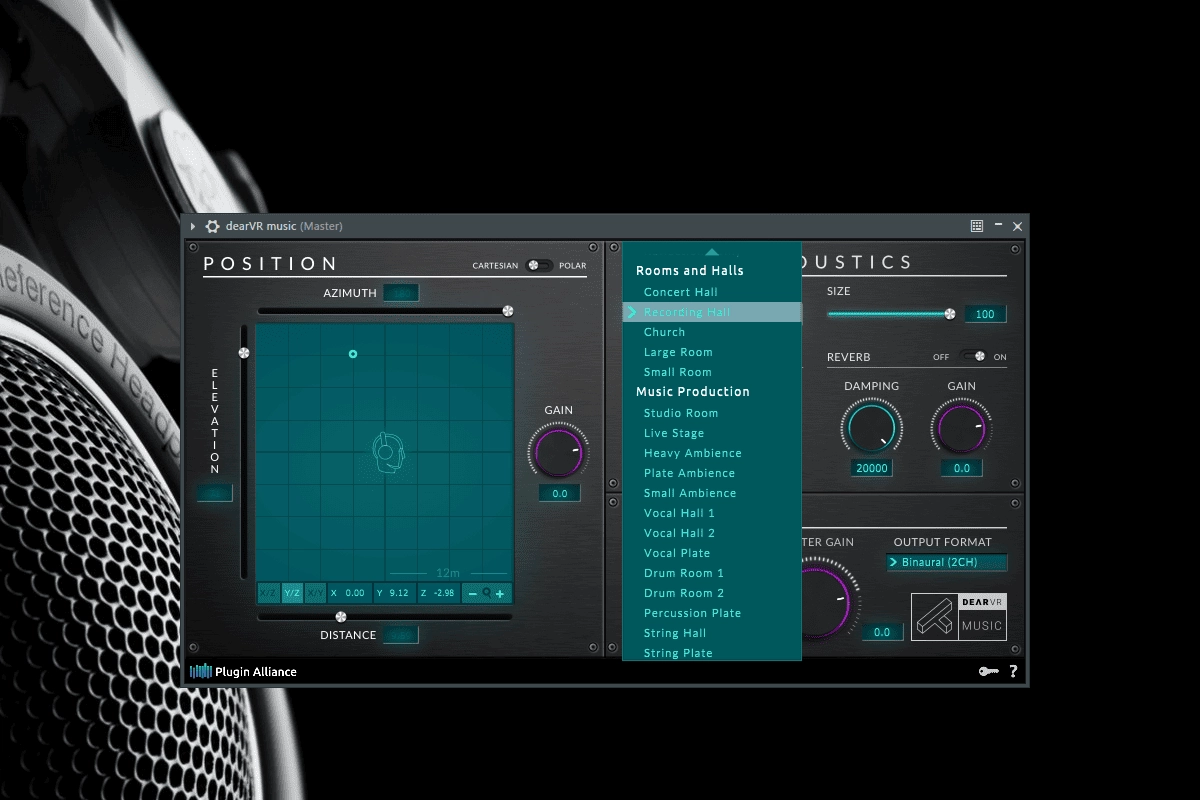Select String Plate preset
Image resolution: width=1200 pixels, height=800 pixels.
712,652
